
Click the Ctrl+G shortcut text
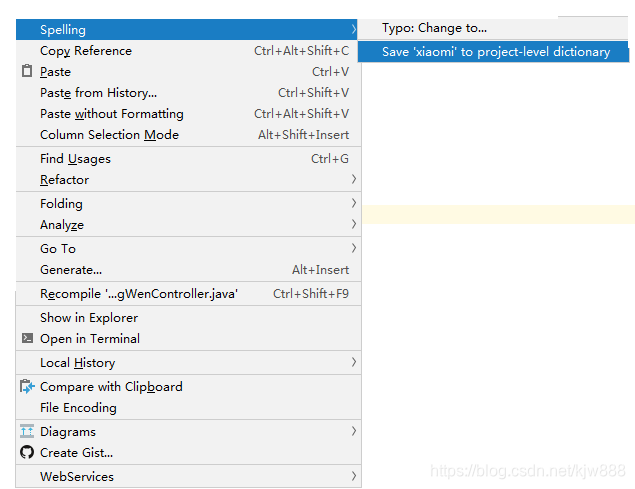tap(330, 159)
